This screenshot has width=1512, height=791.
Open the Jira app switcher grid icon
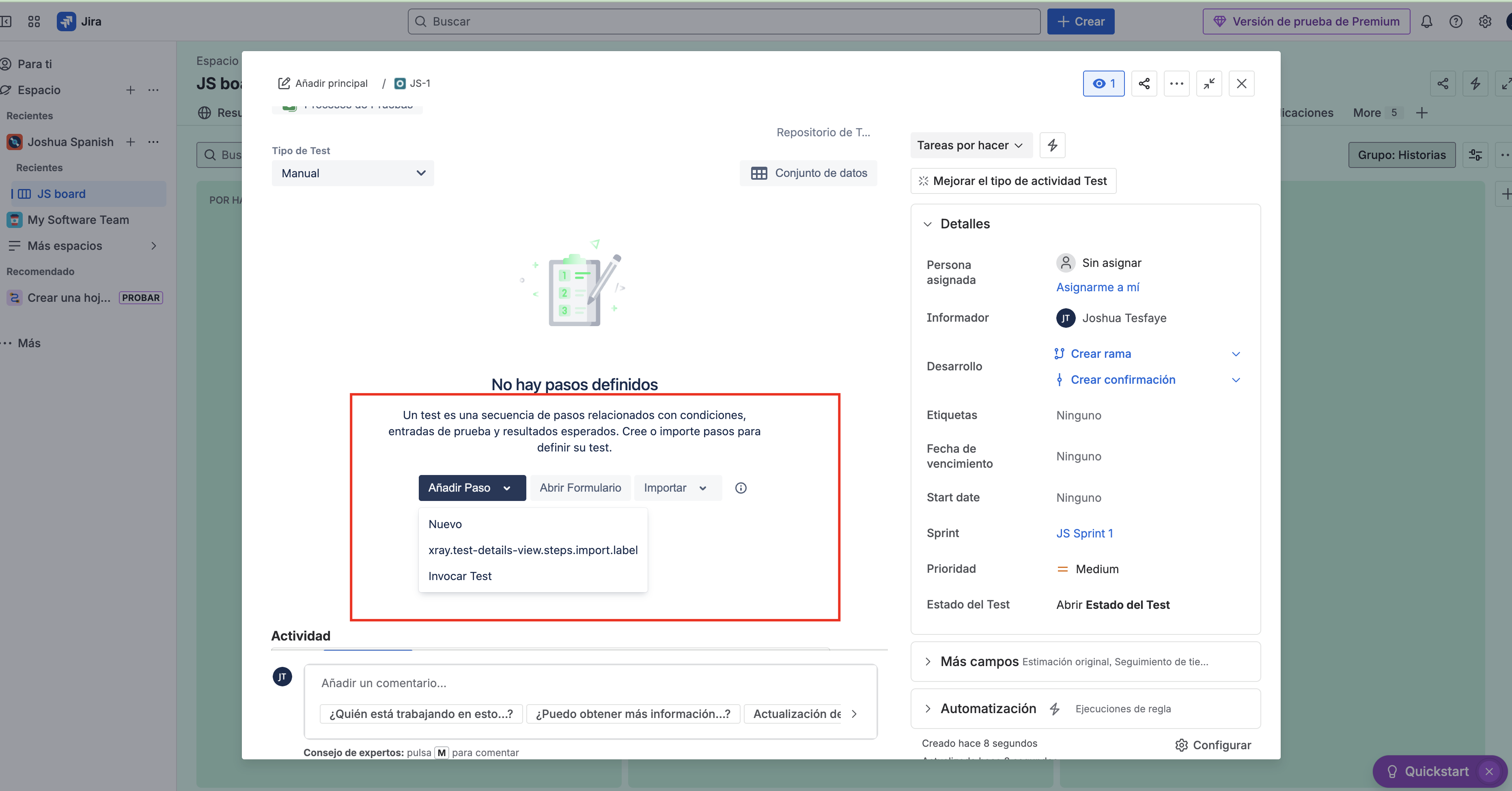[34, 22]
